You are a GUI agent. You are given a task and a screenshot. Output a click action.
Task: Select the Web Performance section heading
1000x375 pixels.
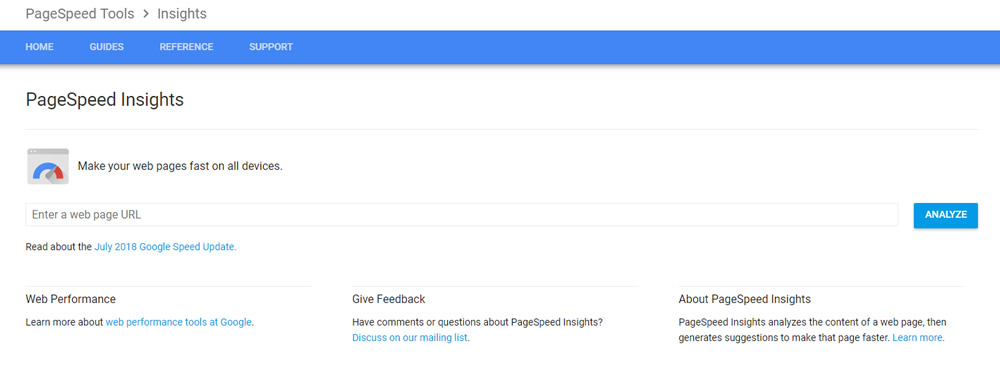(71, 299)
